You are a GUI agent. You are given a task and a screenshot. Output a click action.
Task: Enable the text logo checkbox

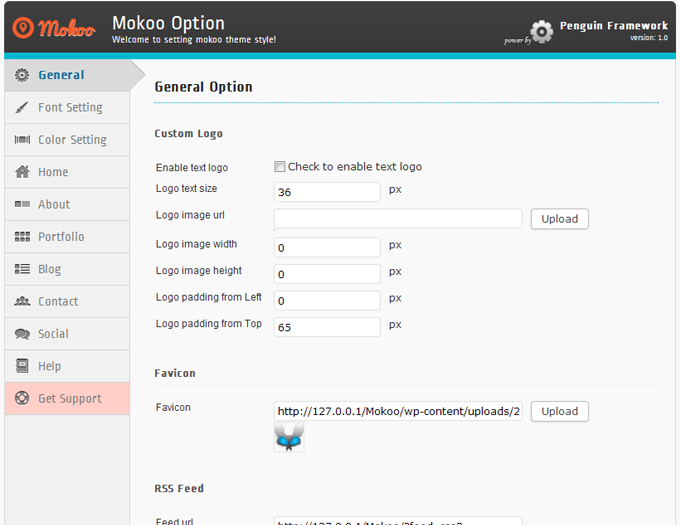coord(280,167)
